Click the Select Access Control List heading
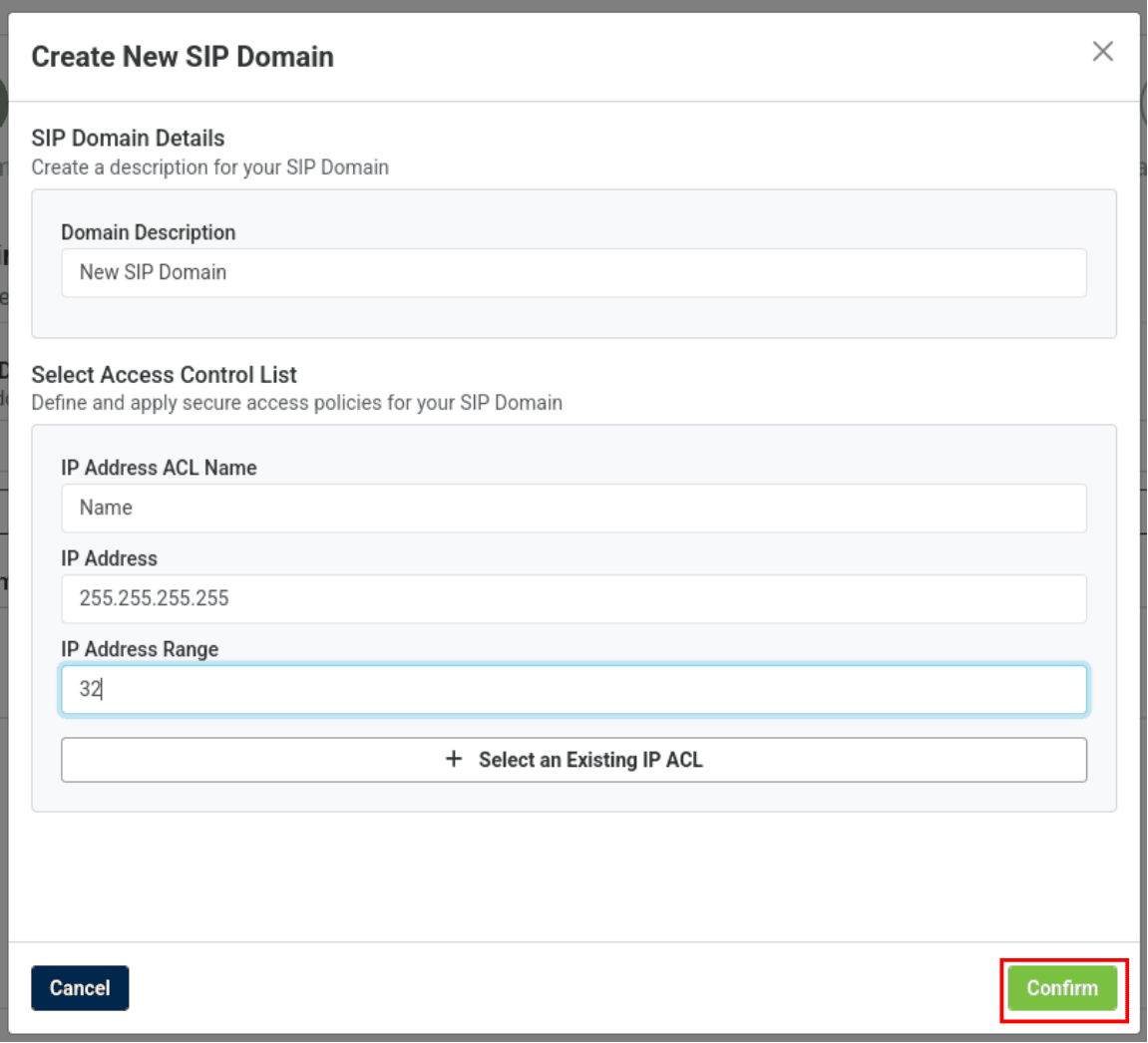Image resolution: width=1148 pixels, height=1043 pixels. [x=165, y=375]
